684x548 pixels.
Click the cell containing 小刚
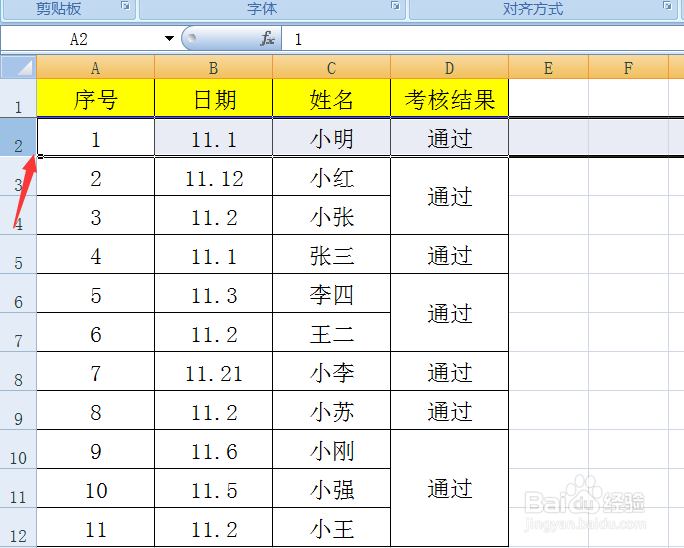(x=332, y=449)
